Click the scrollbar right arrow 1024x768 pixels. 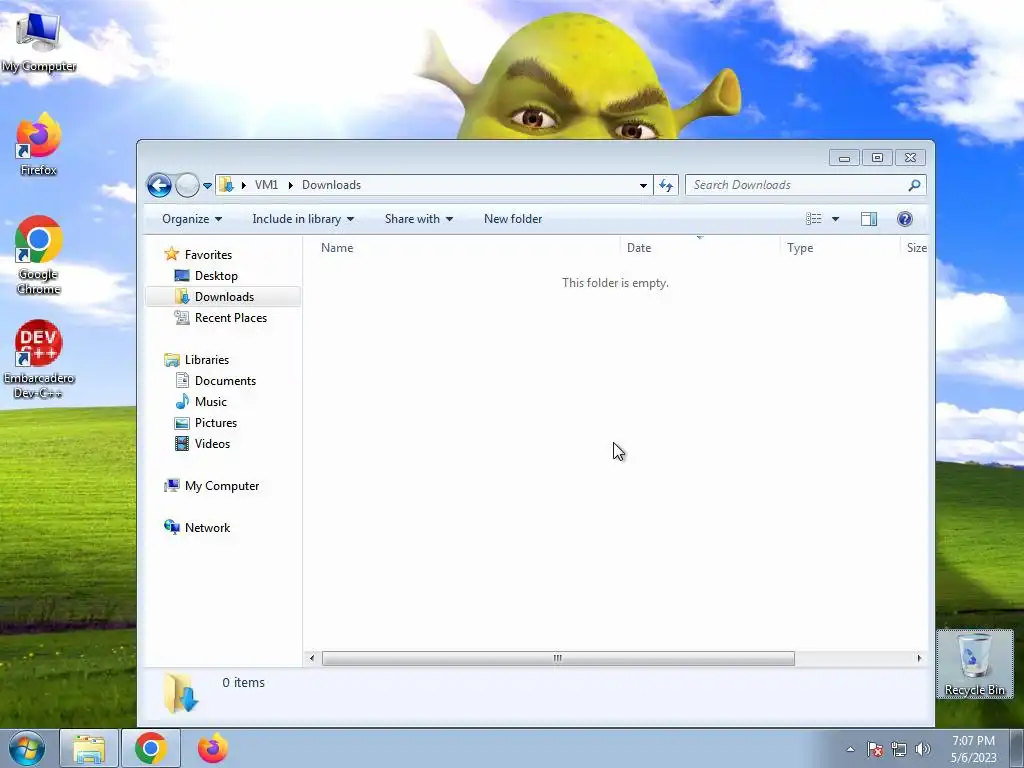point(919,658)
